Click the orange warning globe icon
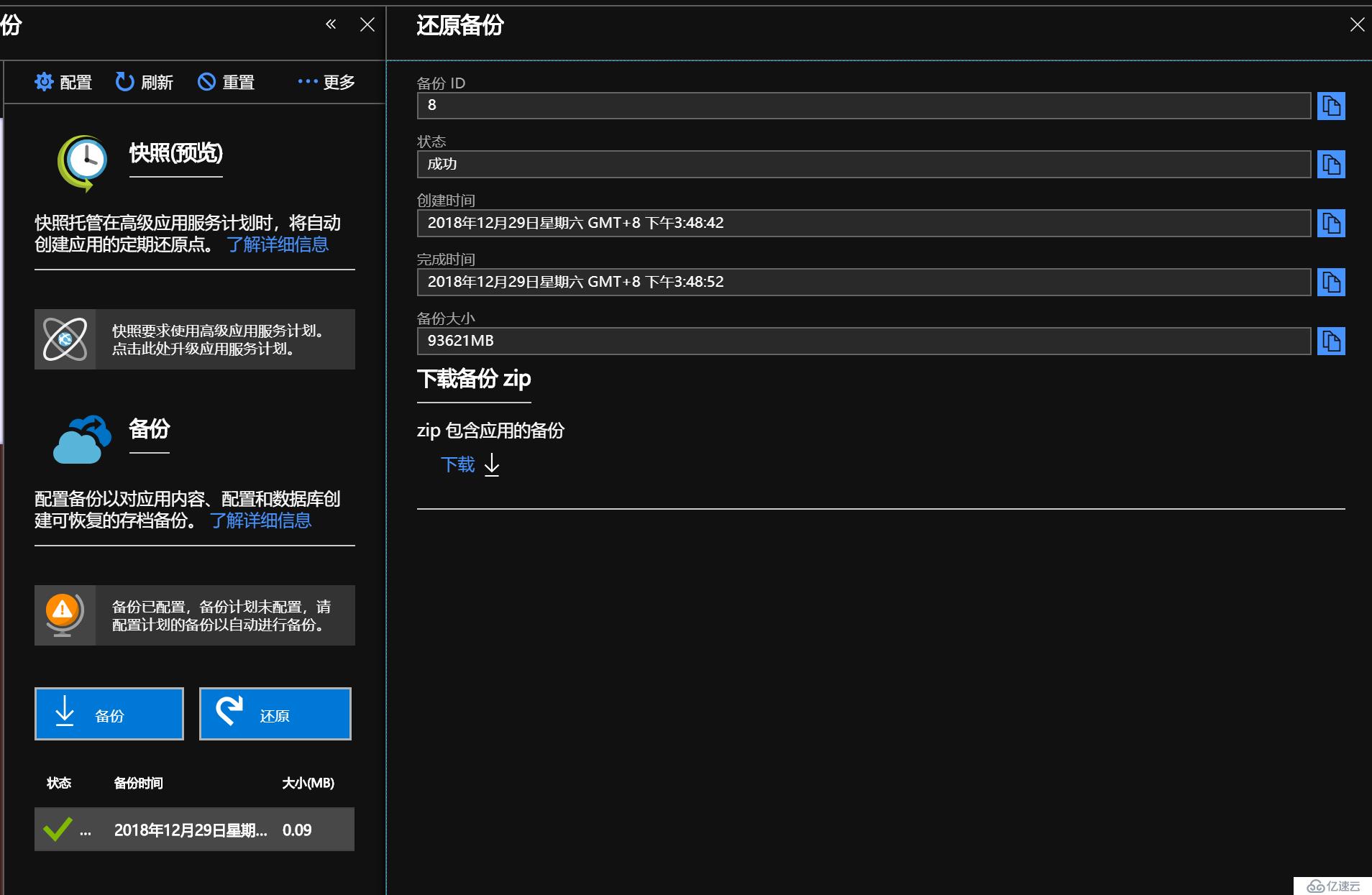 click(x=64, y=615)
